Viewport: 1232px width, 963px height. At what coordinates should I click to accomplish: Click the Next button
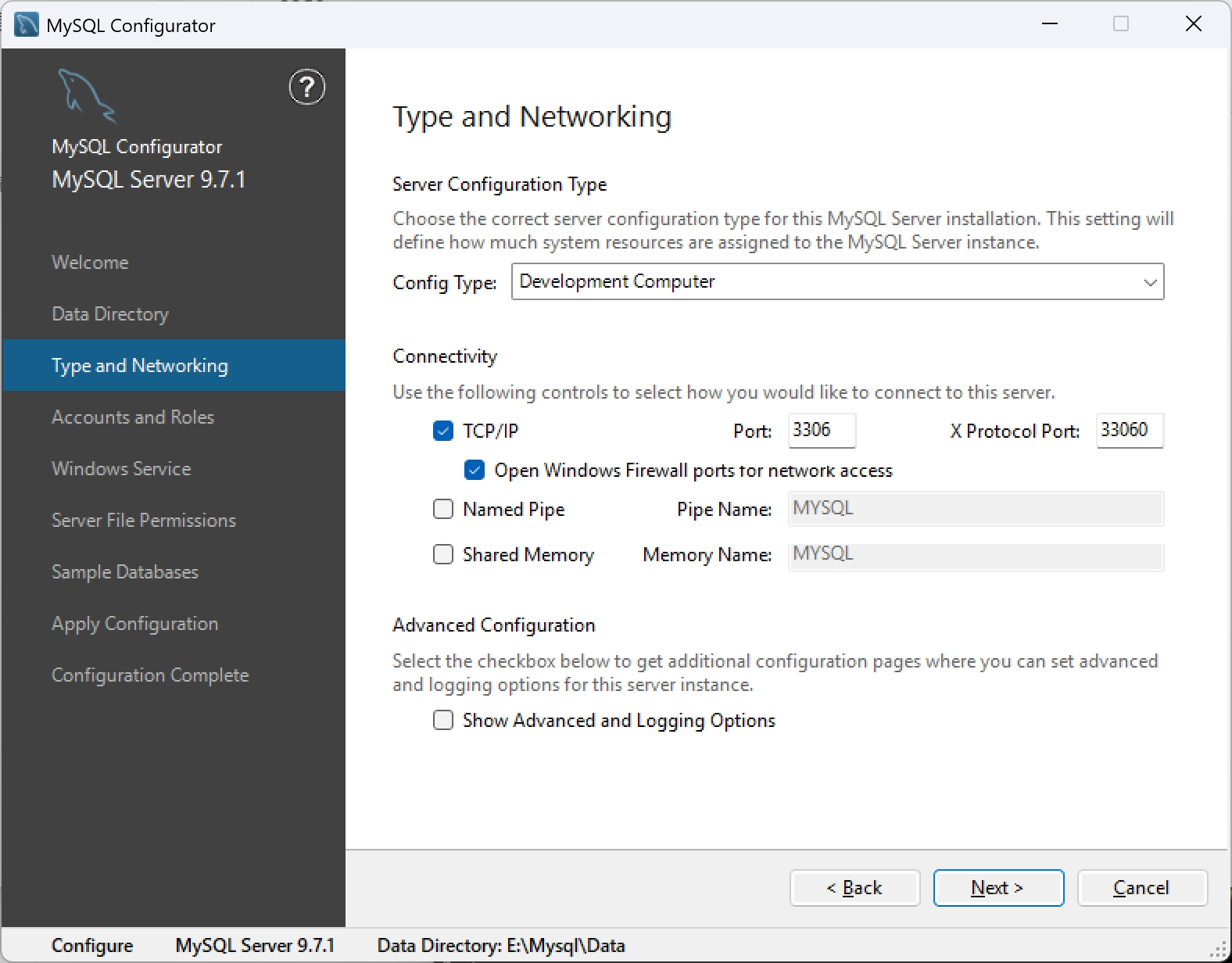[x=998, y=888]
